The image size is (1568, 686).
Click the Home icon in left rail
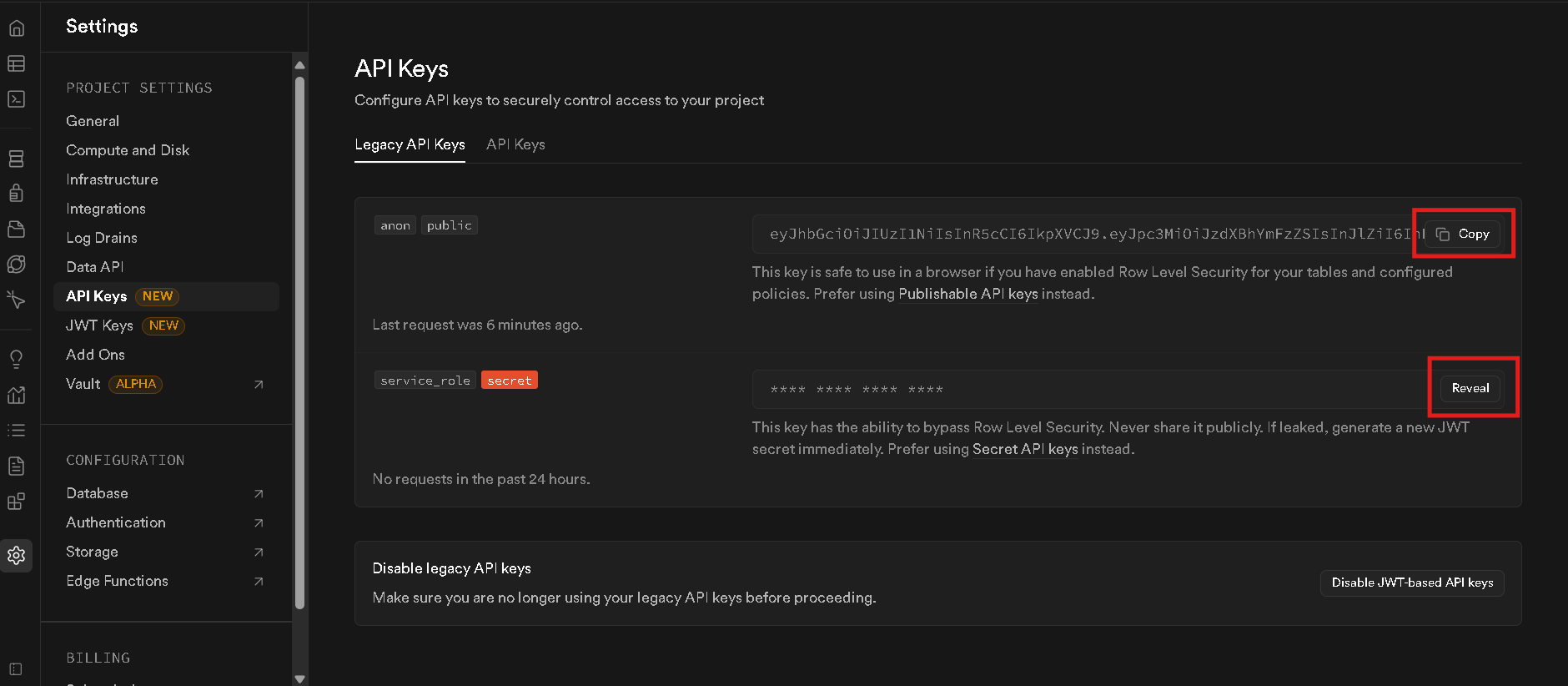pos(16,28)
